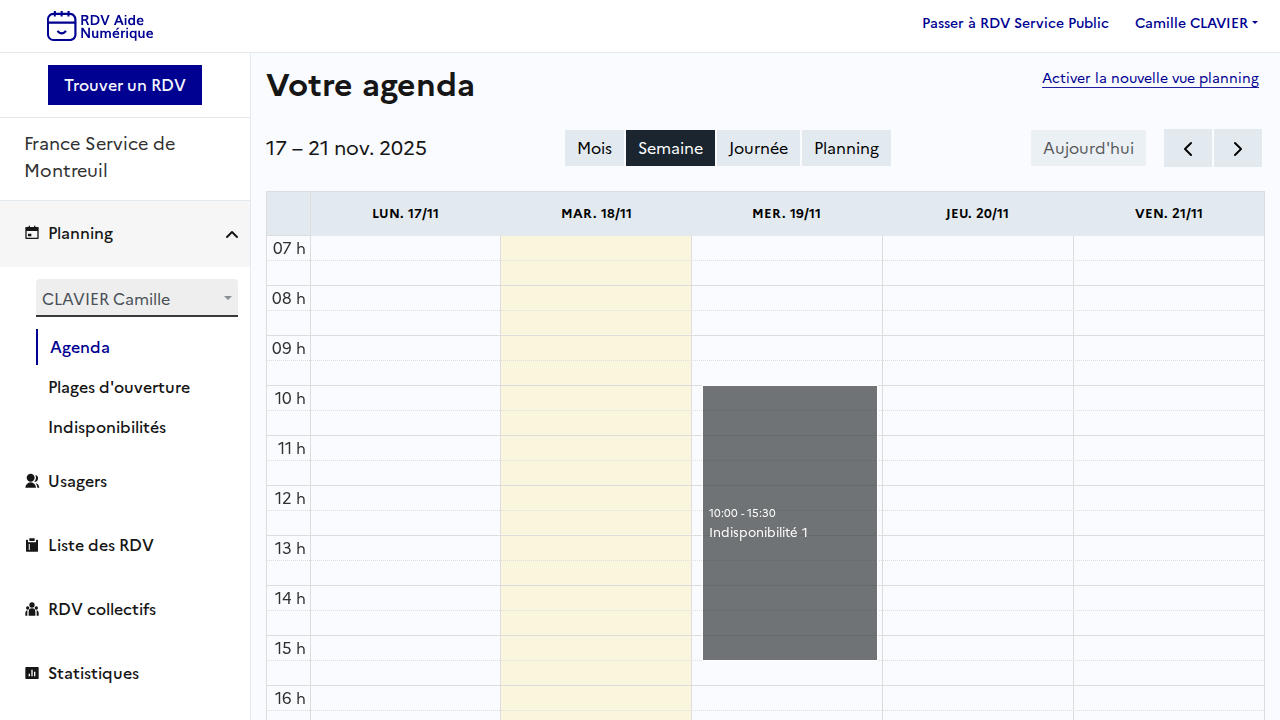The width and height of the screenshot is (1280, 720).
Task: Open the CLAVIER Camille agent dropdown
Action: pyautogui.click(x=137, y=299)
